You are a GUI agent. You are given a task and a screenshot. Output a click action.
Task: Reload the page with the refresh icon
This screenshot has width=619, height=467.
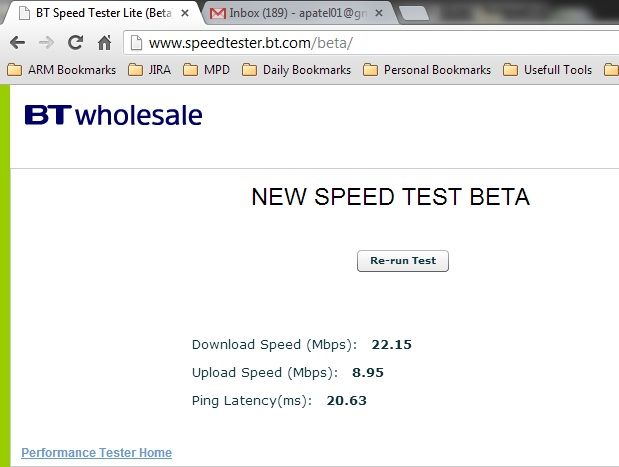[x=75, y=42]
